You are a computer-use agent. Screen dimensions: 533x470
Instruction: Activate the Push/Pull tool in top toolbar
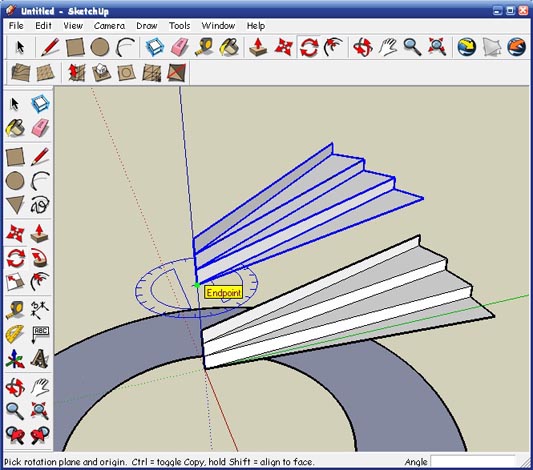tap(258, 47)
